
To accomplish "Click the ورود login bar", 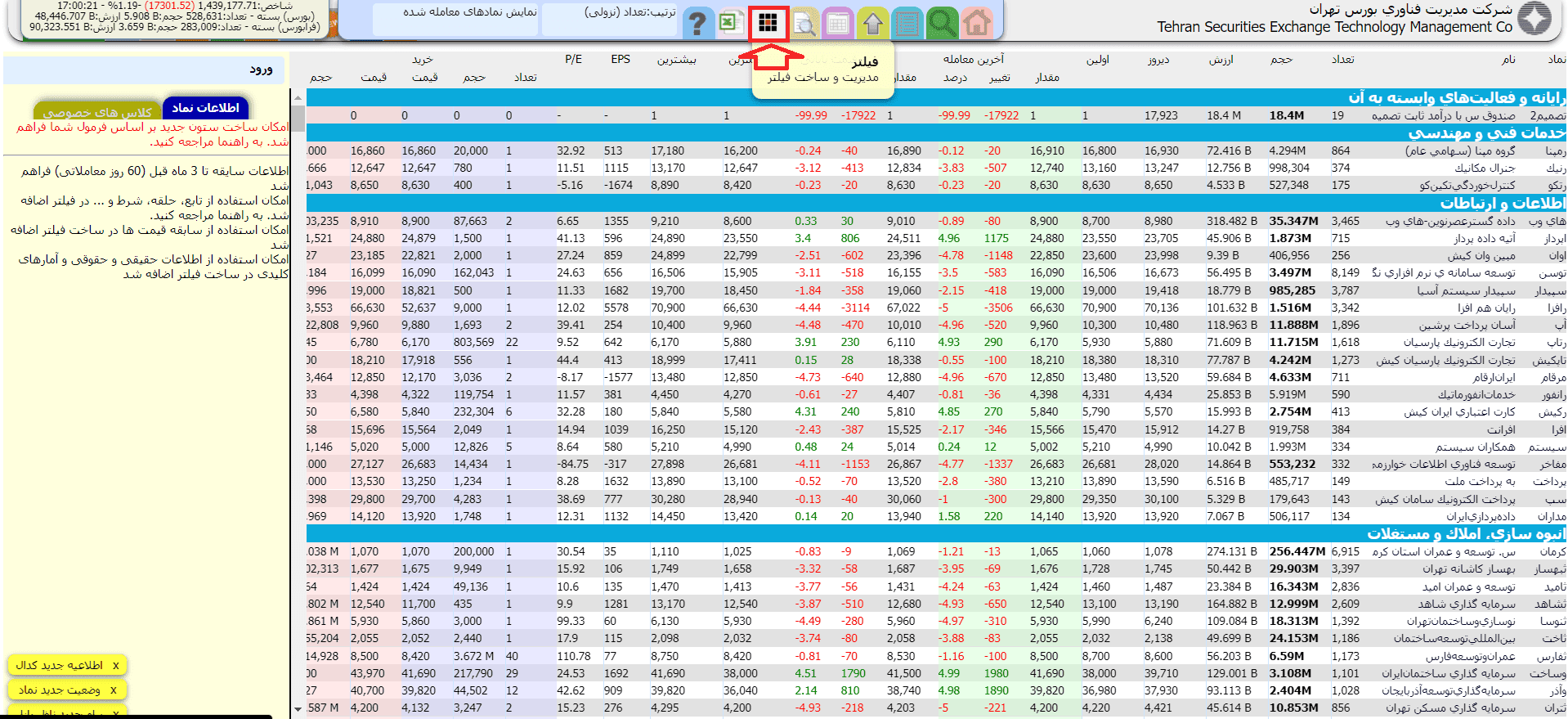I will pos(144,70).
